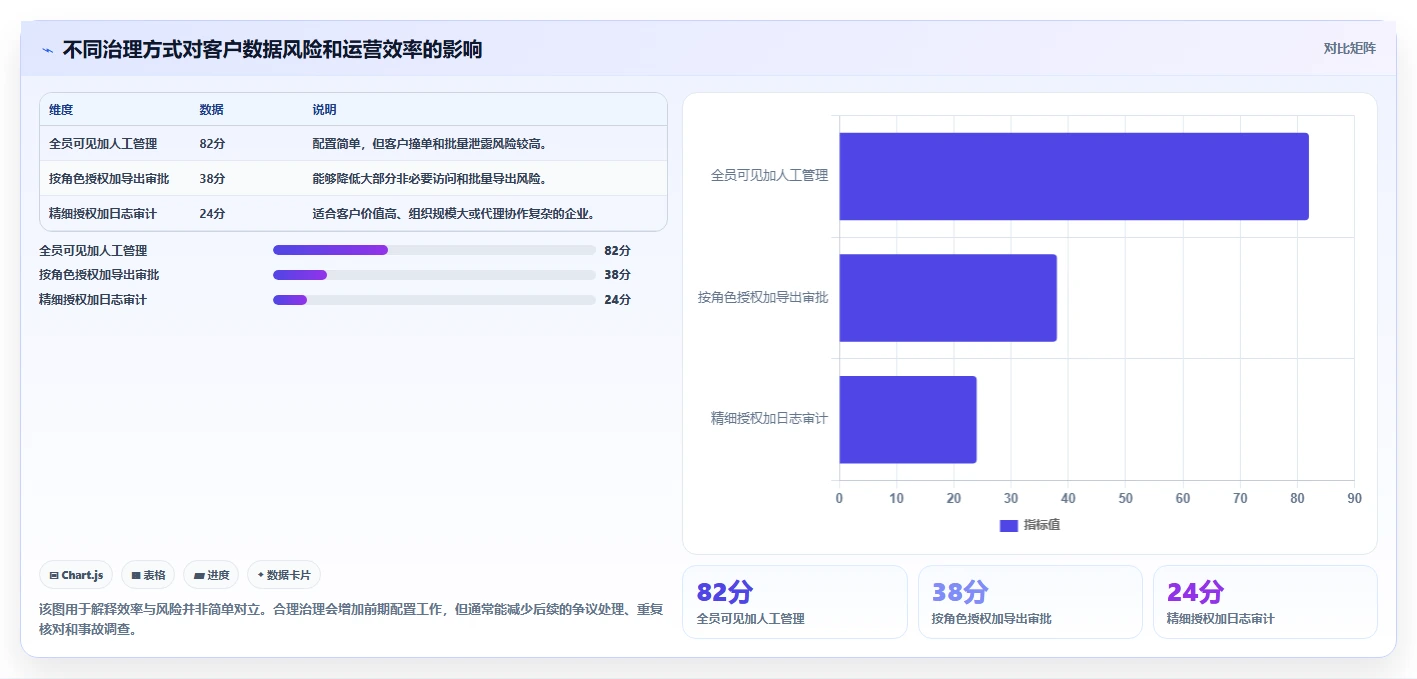
Task: Click the 82分 value beside progress bar
Action: [x=617, y=250]
